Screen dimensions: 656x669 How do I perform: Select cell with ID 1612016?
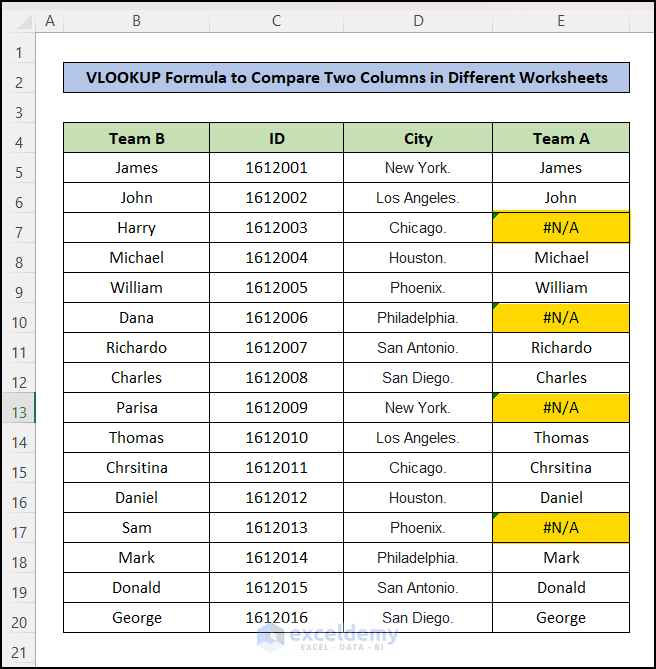[x=276, y=618]
